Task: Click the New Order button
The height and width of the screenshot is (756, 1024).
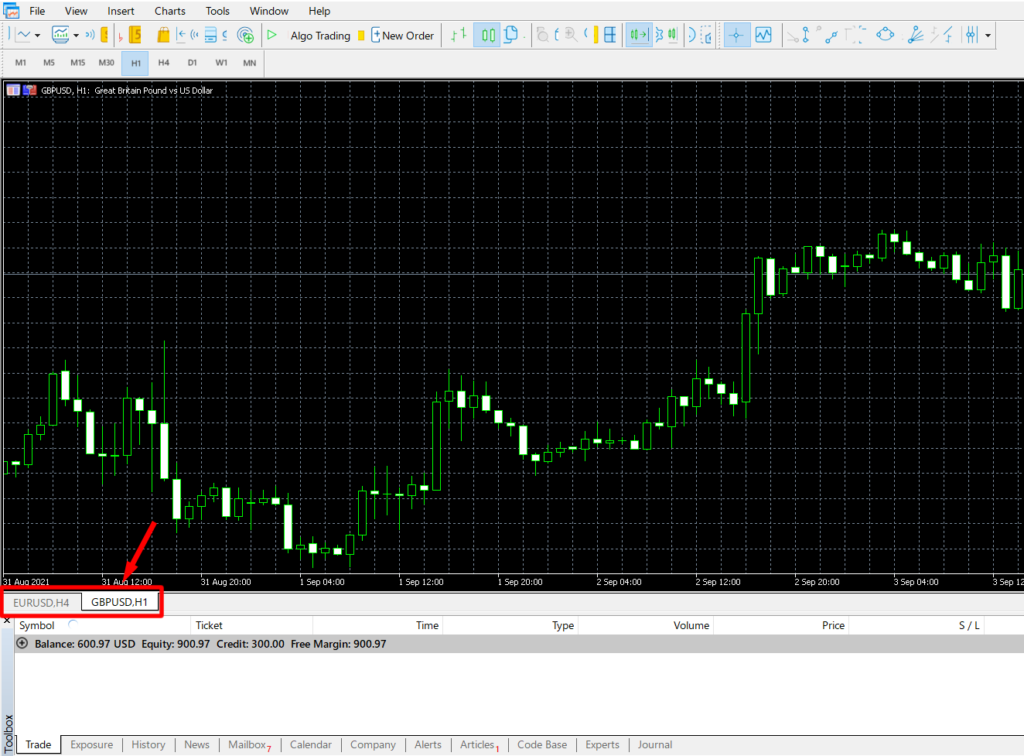Action: coord(402,35)
